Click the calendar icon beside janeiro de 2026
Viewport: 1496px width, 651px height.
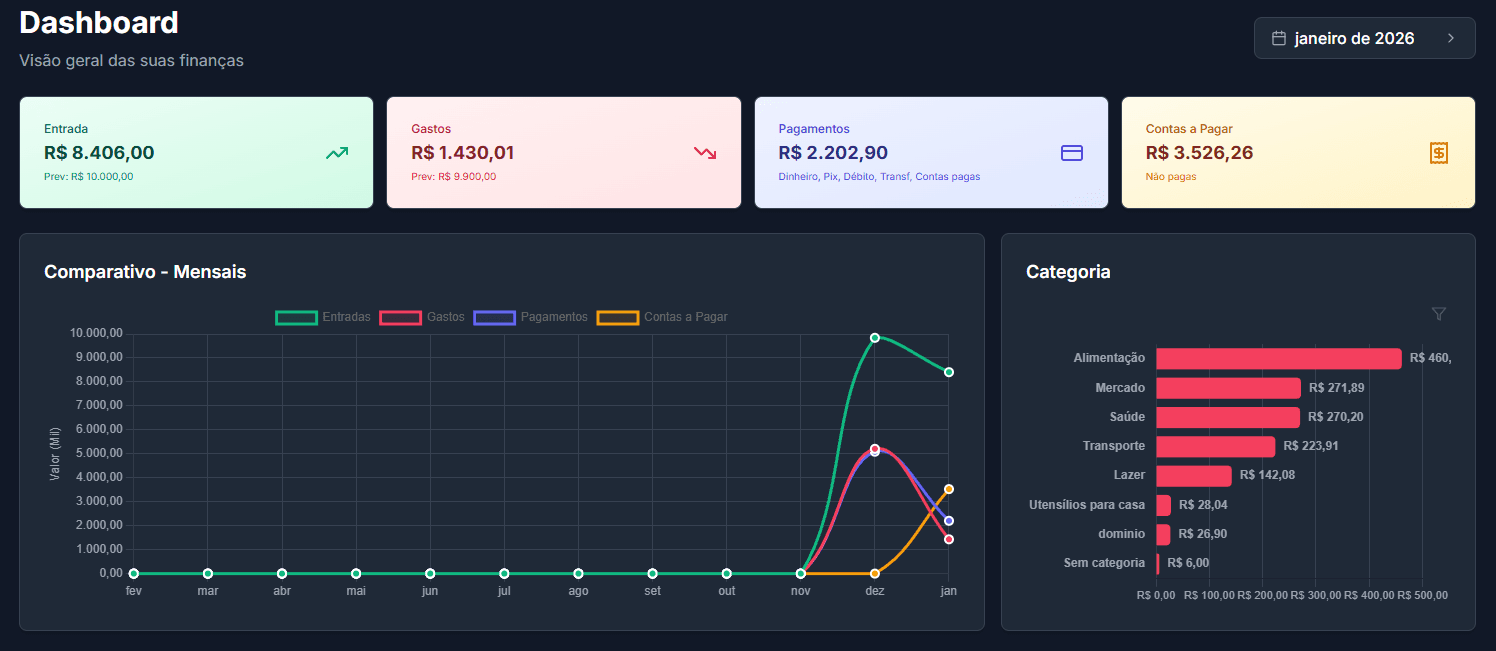coord(1278,38)
